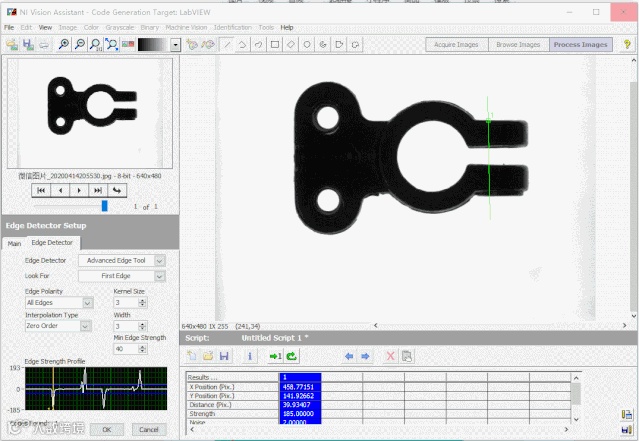Click the script info icon
This screenshot has height=441, width=639.
(x=250, y=356)
